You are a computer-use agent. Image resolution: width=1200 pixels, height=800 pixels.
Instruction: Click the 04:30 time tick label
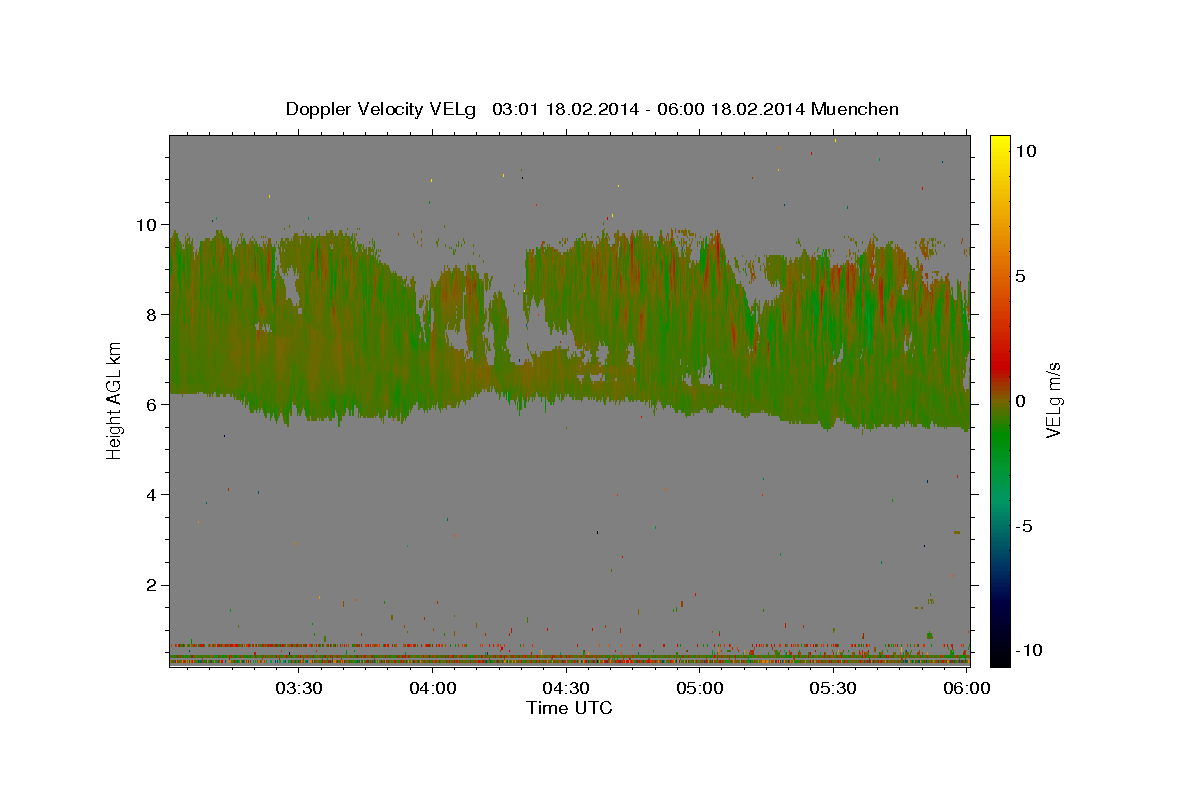point(566,688)
